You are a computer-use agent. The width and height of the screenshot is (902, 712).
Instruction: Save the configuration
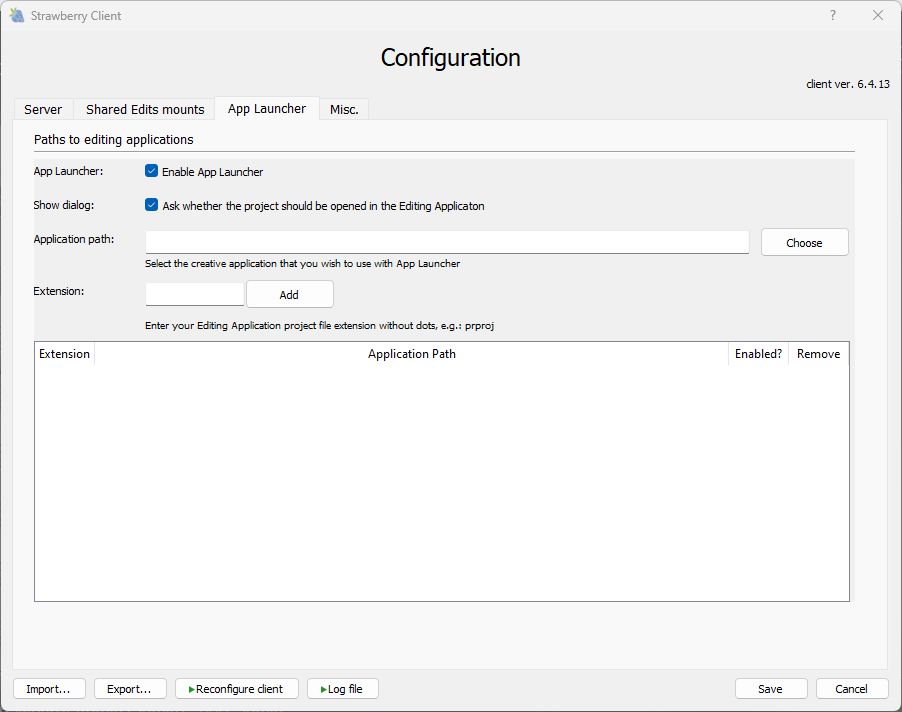coord(770,689)
